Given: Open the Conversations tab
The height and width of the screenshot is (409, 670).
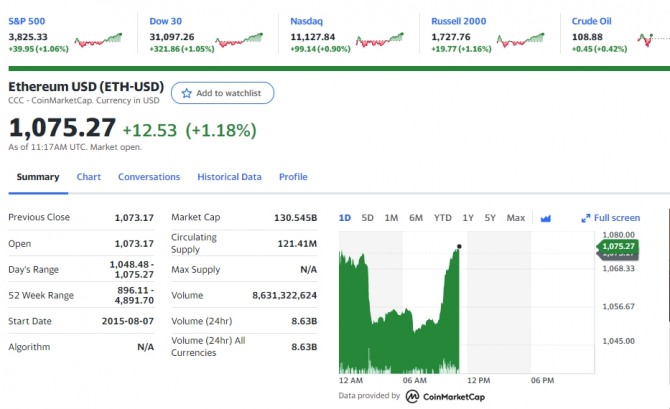Looking at the screenshot, I should pyautogui.click(x=149, y=177).
